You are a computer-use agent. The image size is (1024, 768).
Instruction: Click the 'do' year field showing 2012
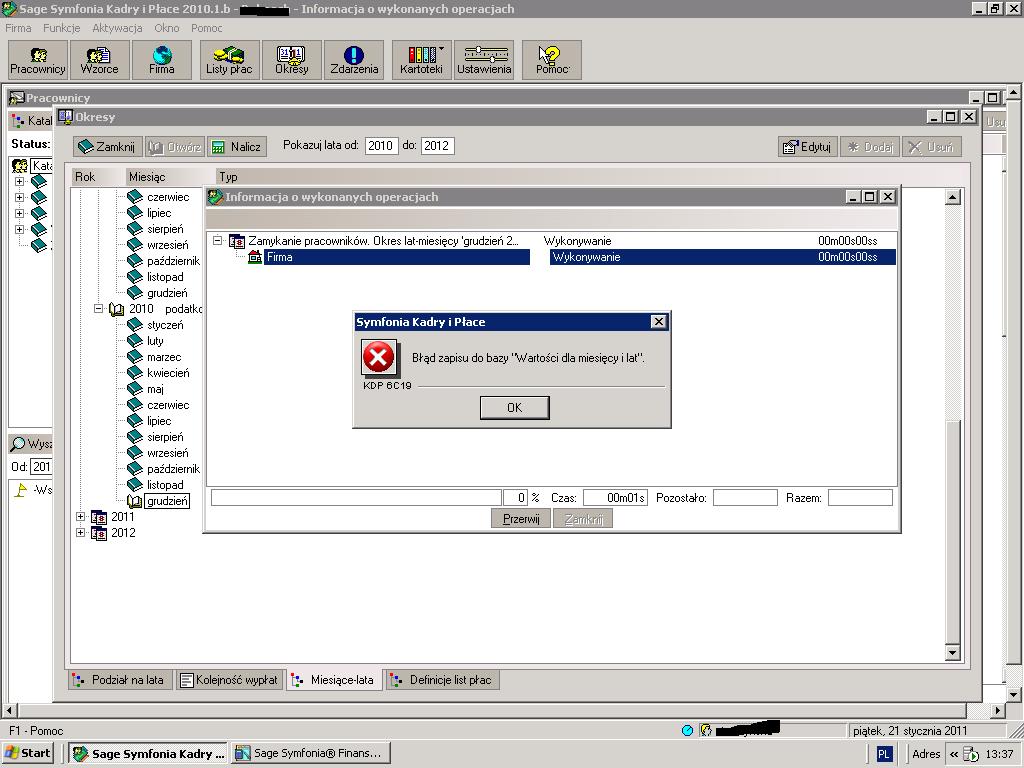pos(437,146)
